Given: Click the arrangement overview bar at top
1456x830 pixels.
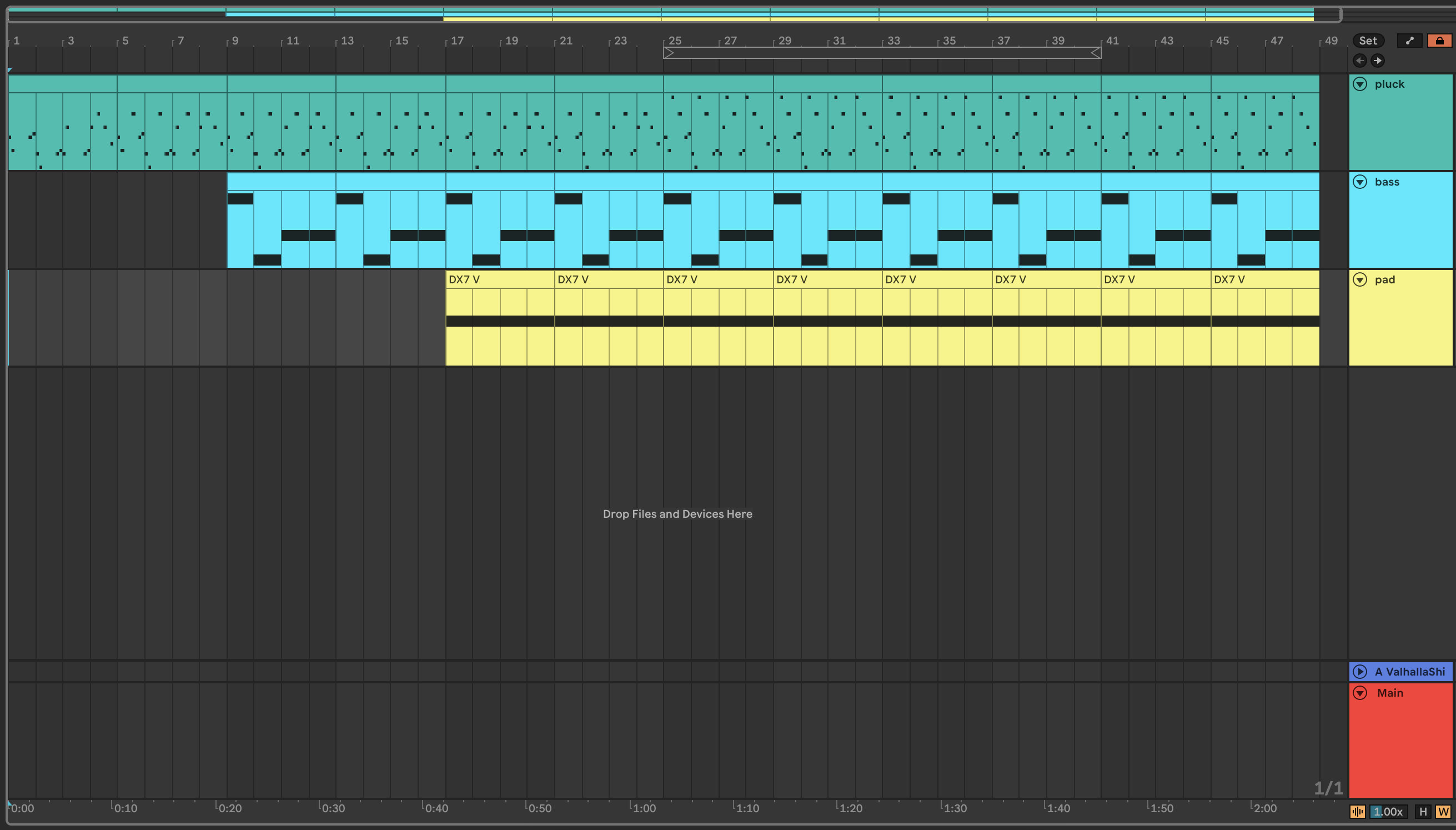Looking at the screenshot, I should (x=675, y=14).
